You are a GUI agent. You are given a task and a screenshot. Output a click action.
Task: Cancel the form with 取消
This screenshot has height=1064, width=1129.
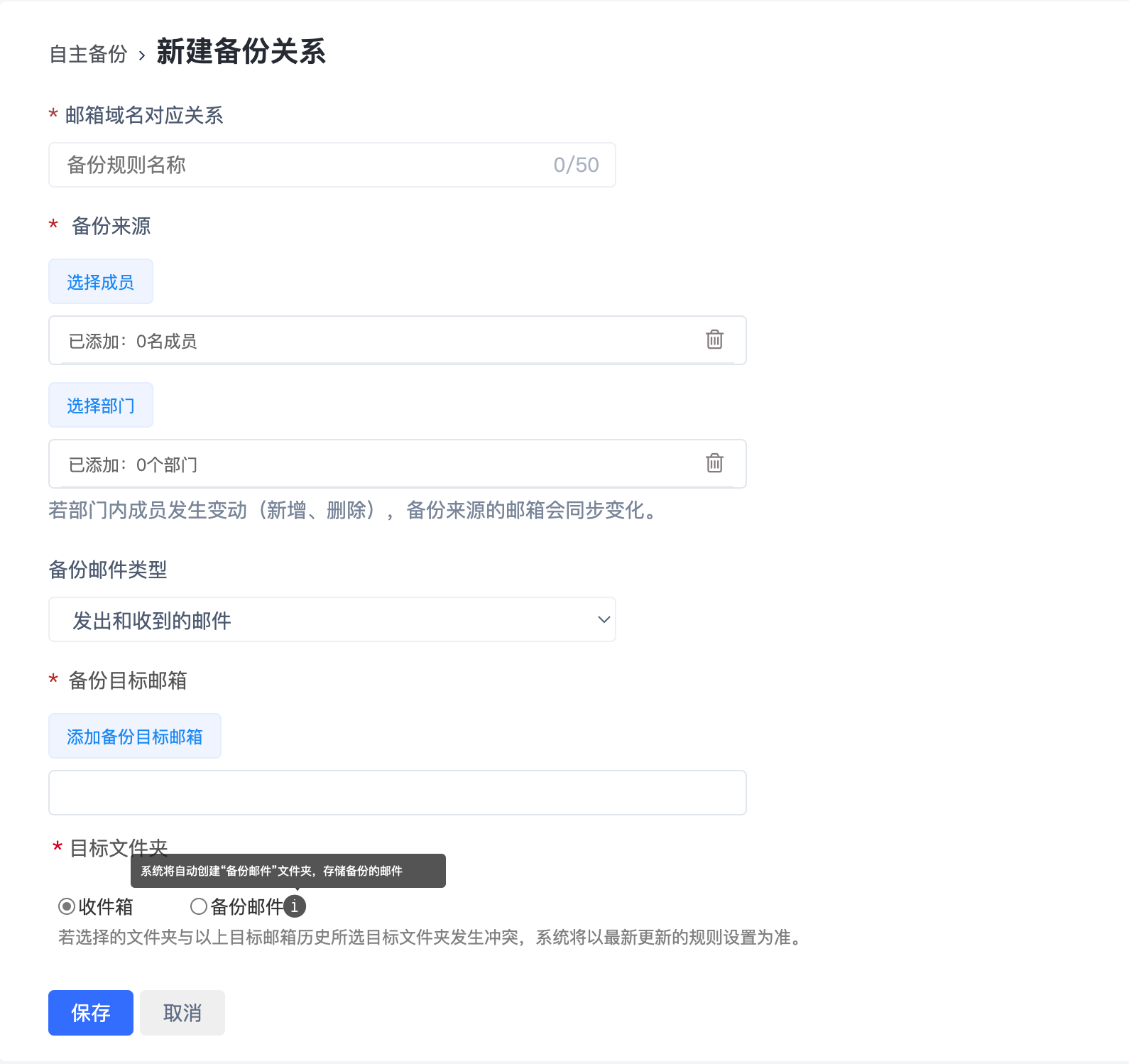(x=182, y=1013)
